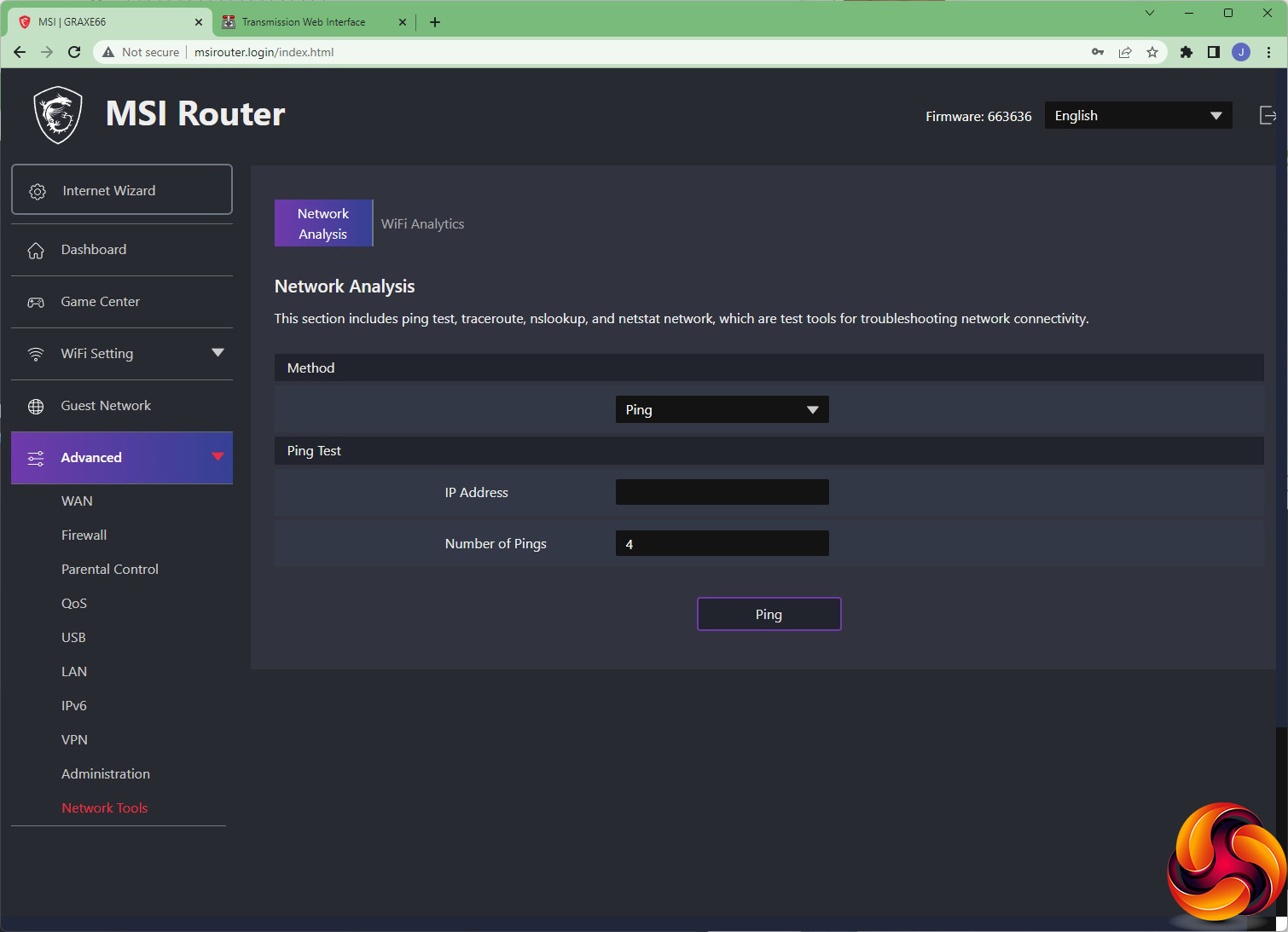Go to IPv6 settings
The height and width of the screenshot is (932, 1288).
(x=74, y=706)
